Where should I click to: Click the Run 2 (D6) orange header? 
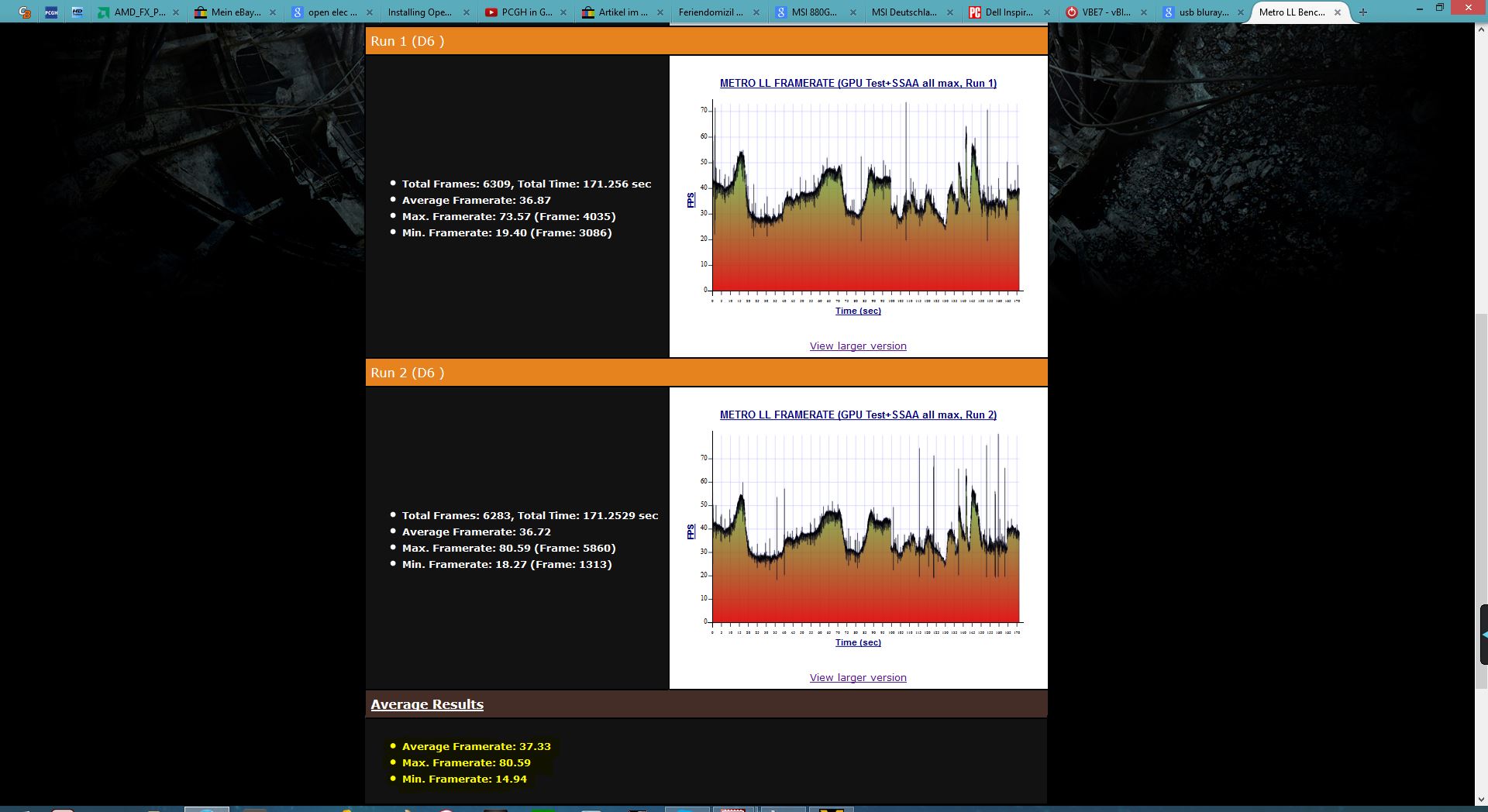(x=707, y=373)
